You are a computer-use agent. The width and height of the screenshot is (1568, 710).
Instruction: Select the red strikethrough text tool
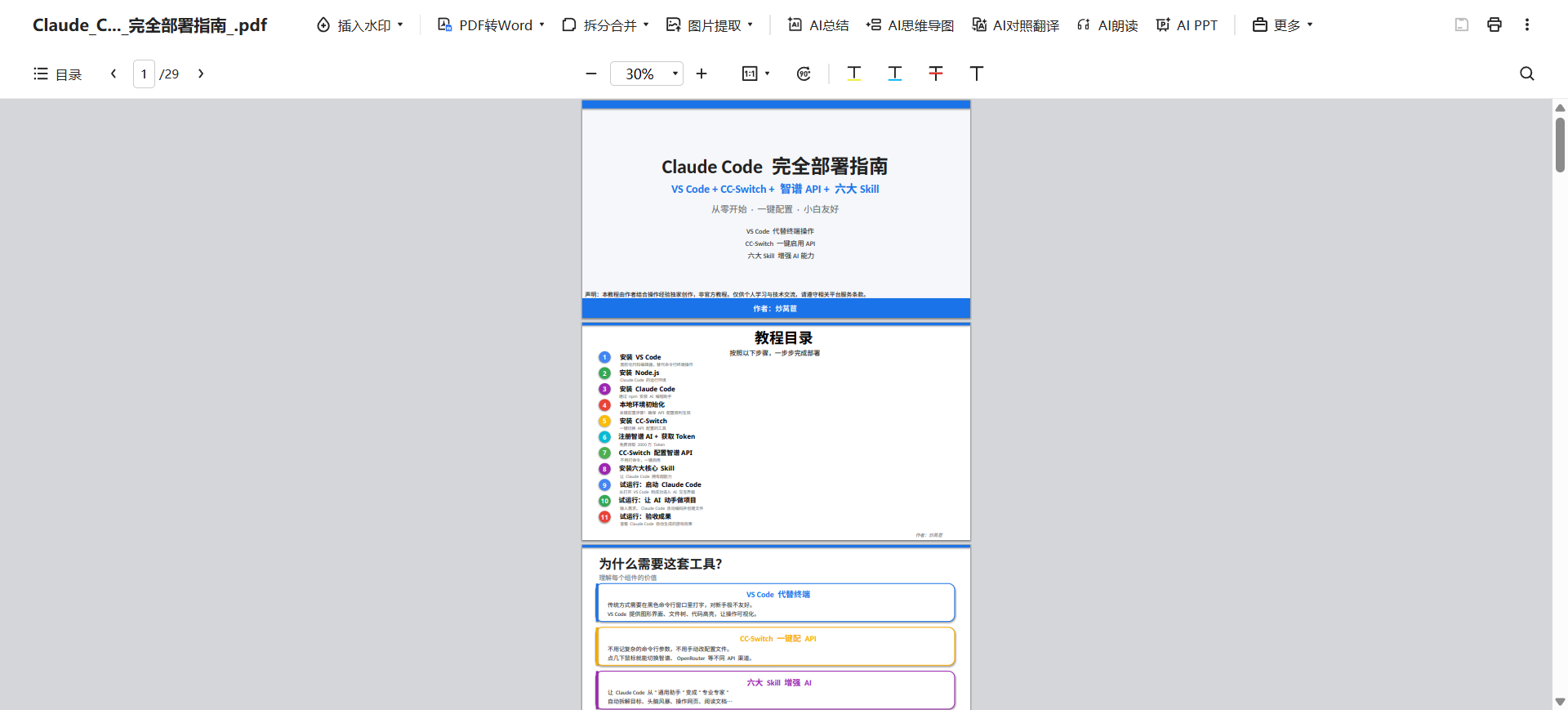pos(936,74)
